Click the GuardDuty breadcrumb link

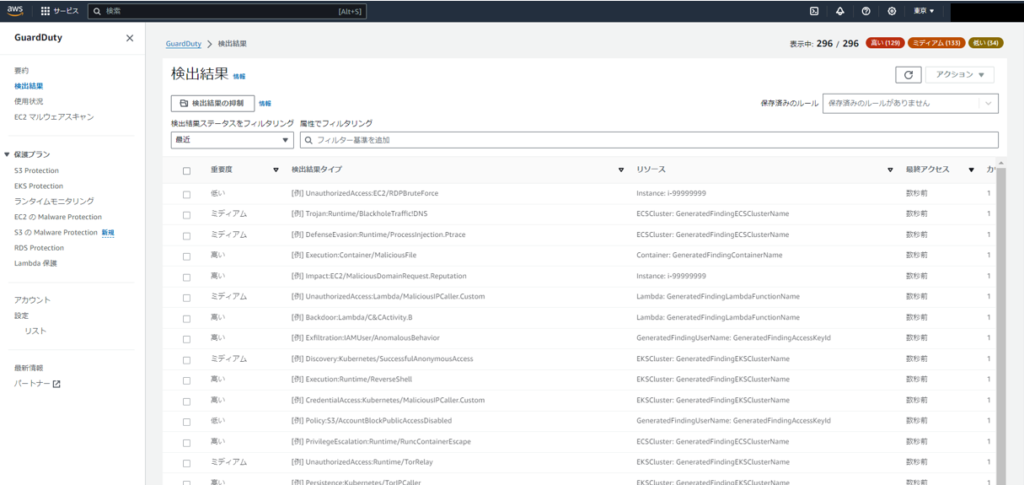(x=184, y=44)
